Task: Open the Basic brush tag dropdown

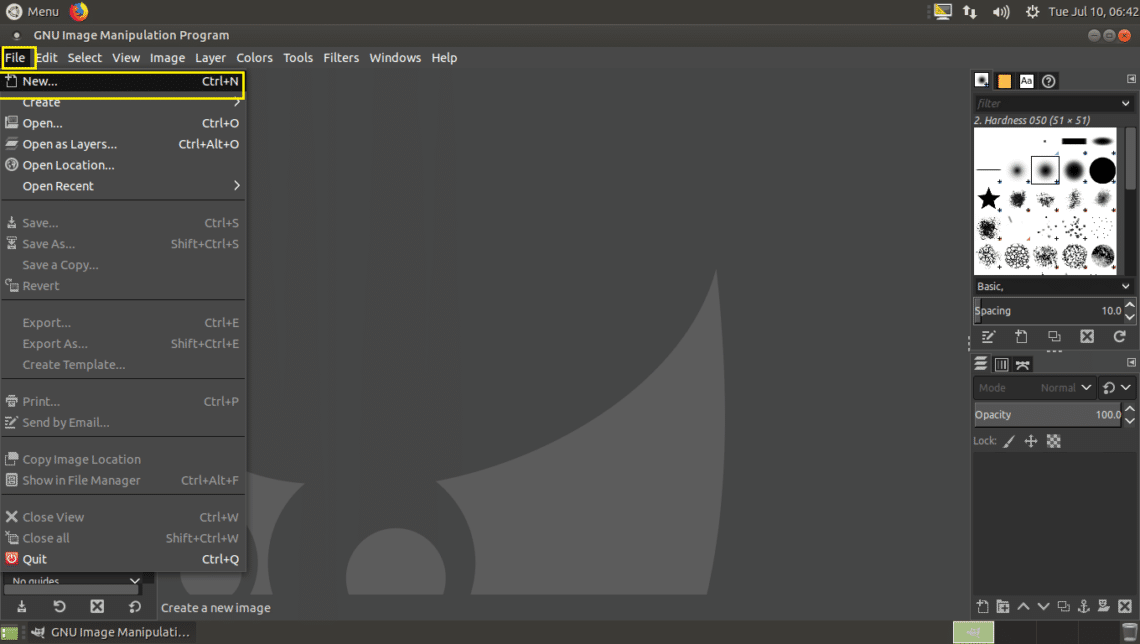Action: (1053, 286)
